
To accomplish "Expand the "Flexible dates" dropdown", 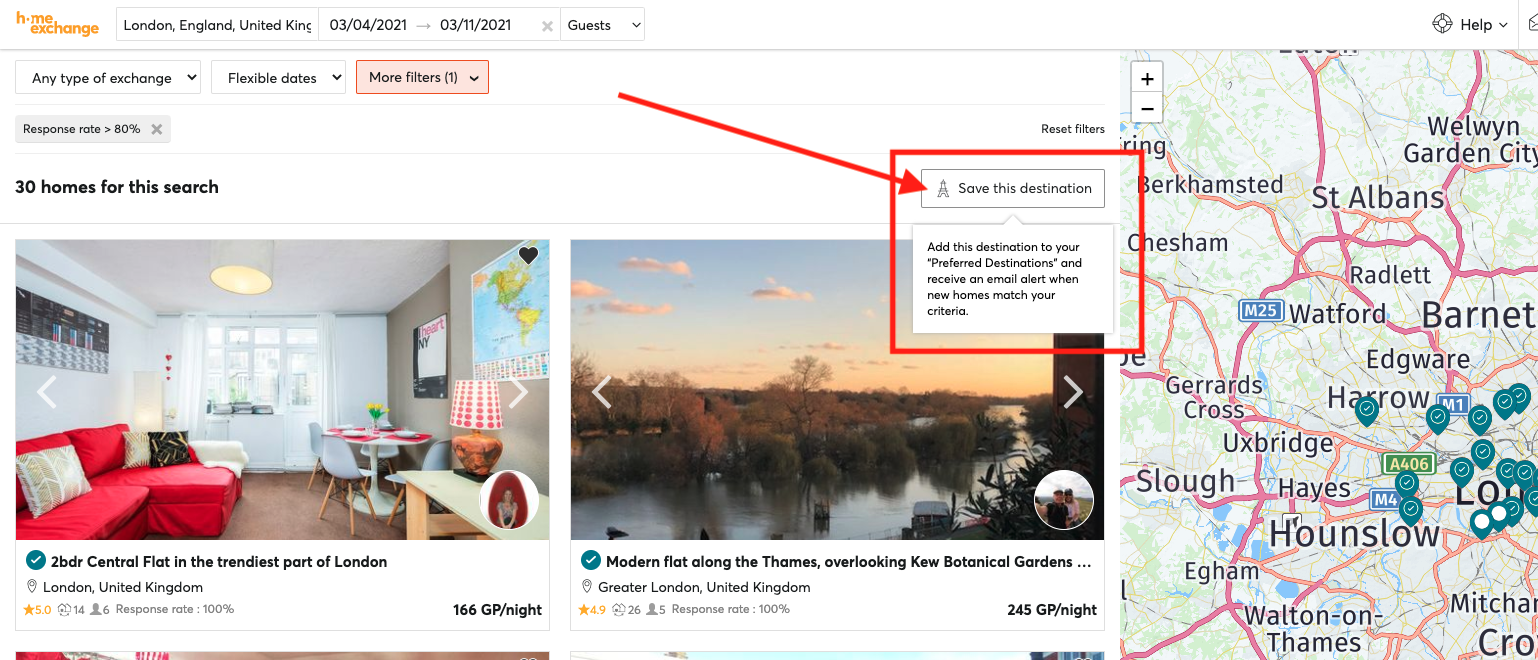I will 278,77.
